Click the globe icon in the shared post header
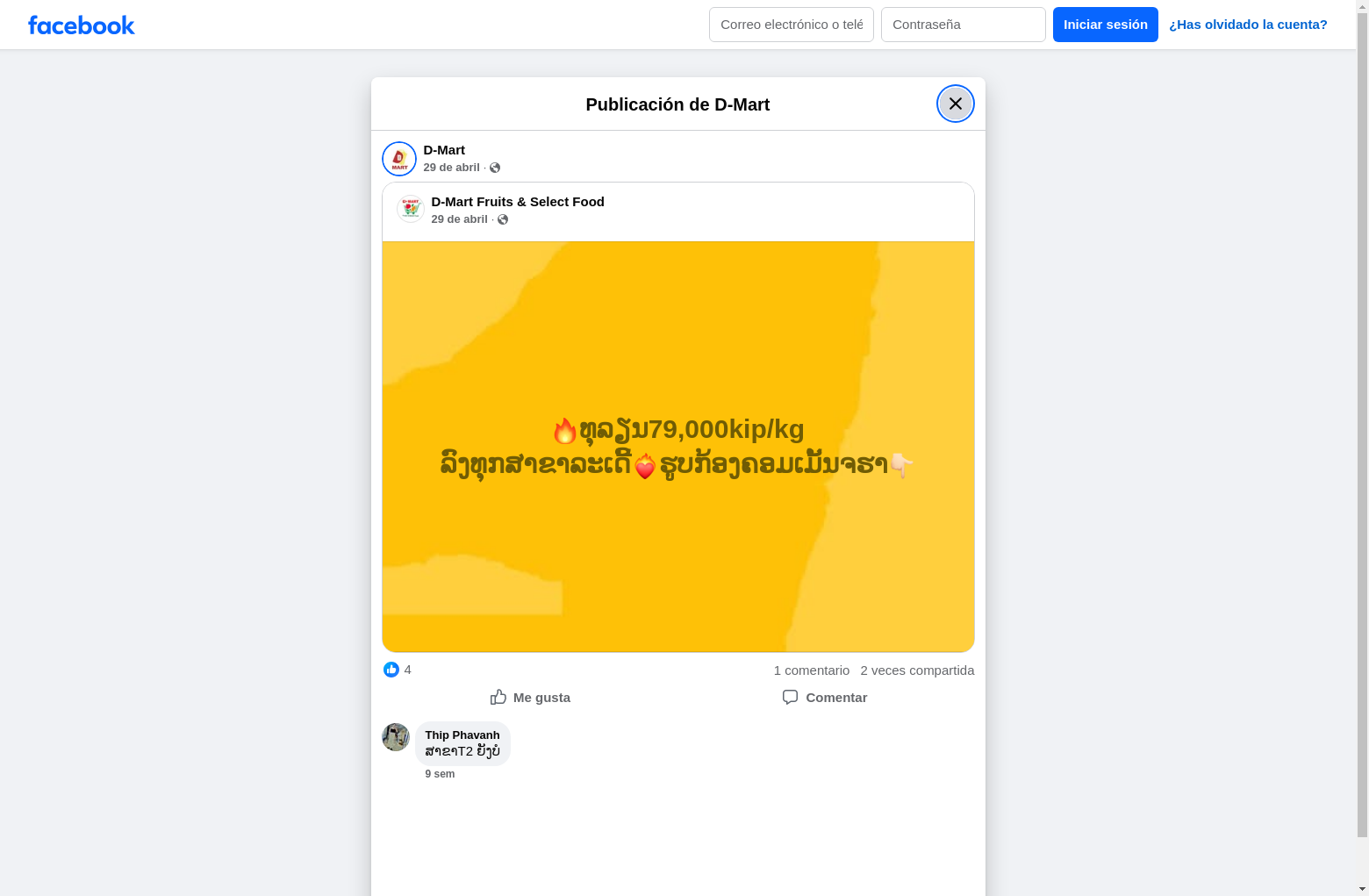Viewport: 1369px width, 896px height. tap(503, 219)
